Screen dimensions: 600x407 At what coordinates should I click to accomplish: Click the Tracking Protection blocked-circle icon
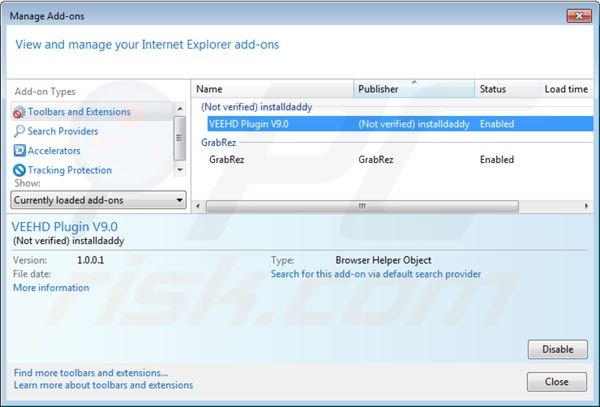19,170
